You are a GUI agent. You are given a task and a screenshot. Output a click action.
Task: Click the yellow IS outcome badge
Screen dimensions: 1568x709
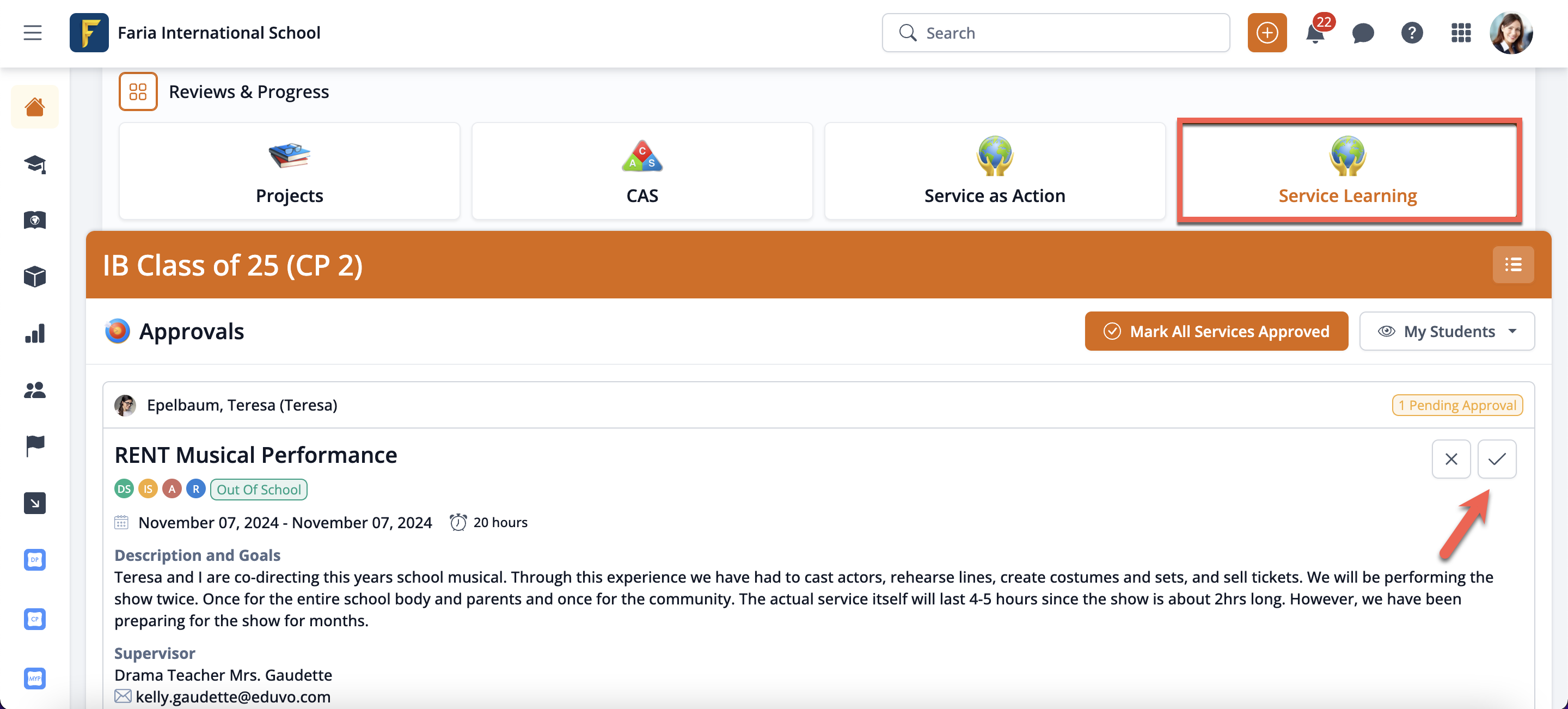coord(148,488)
